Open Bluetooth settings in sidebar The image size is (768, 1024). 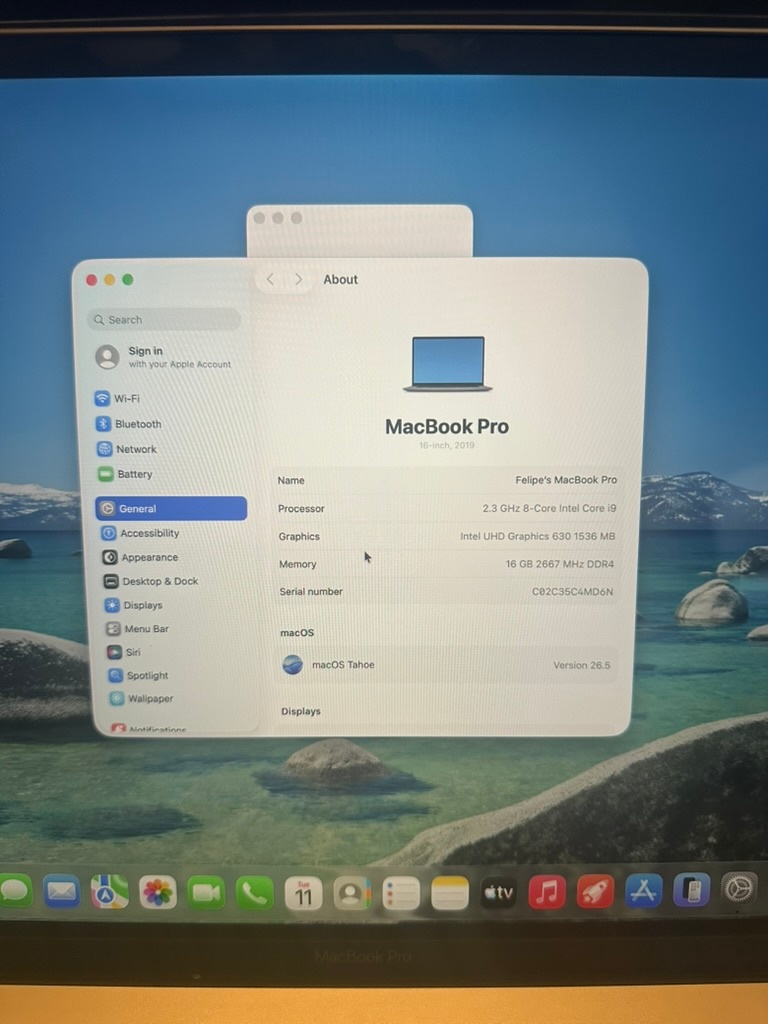pyautogui.click(x=129, y=424)
